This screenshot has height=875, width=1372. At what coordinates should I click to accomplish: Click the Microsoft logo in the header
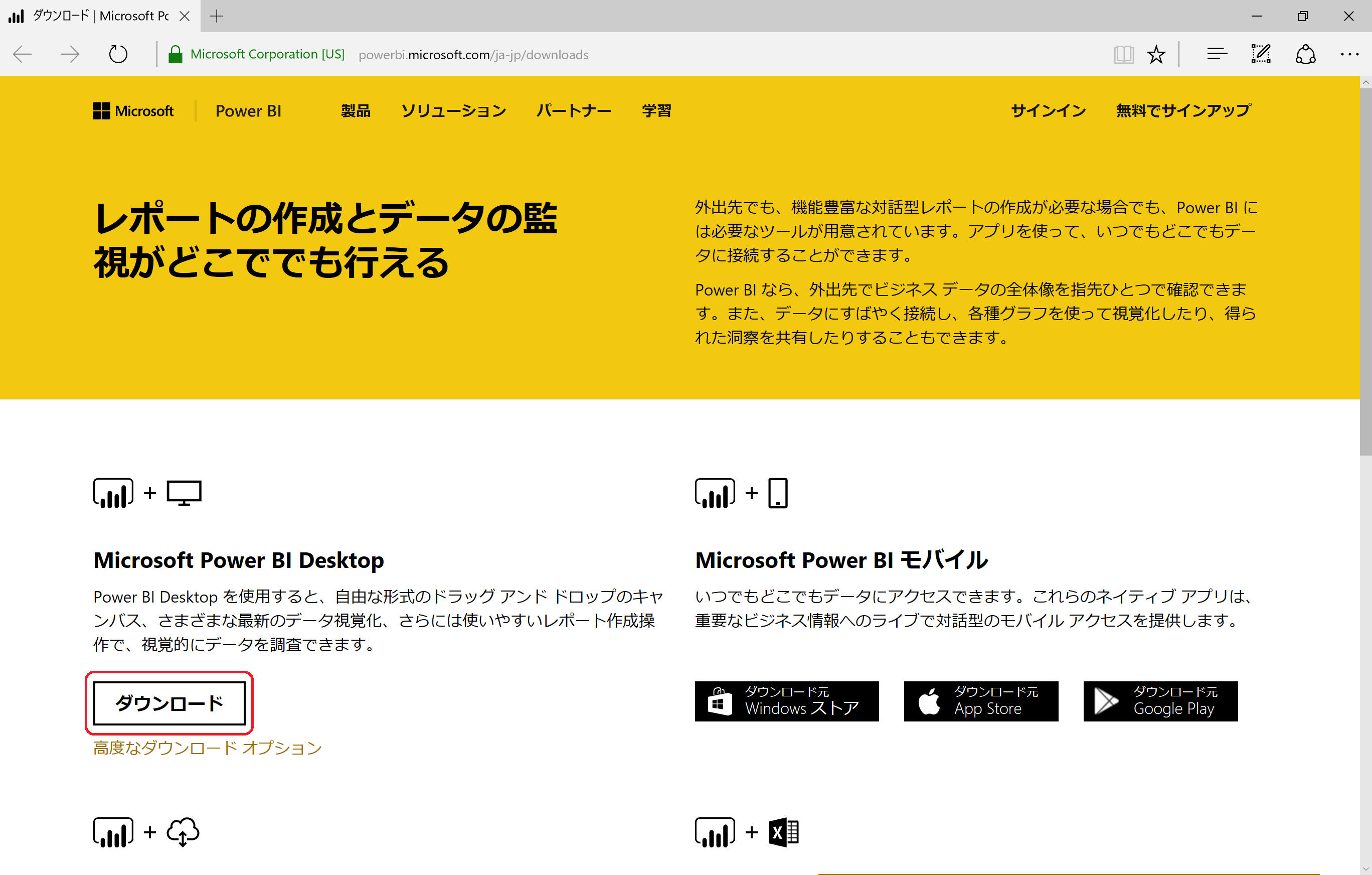pyautogui.click(x=133, y=110)
